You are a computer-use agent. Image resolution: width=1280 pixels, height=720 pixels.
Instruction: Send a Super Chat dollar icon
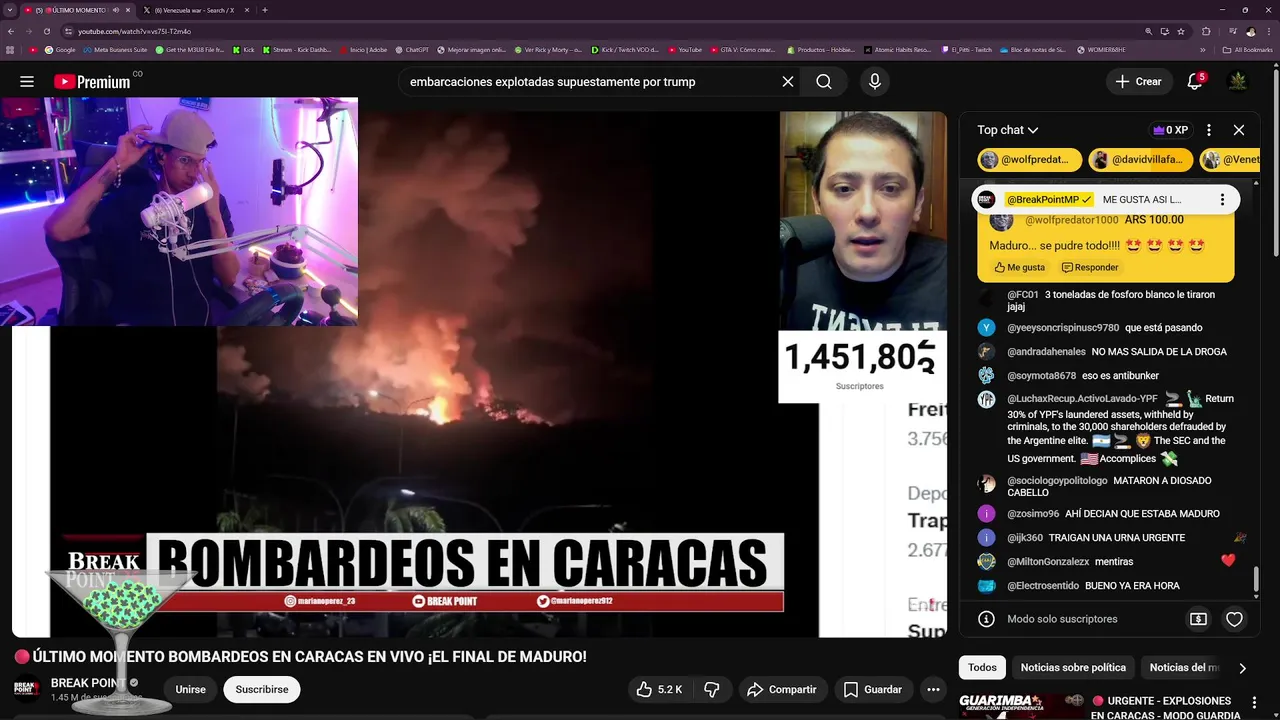pyautogui.click(x=1198, y=619)
